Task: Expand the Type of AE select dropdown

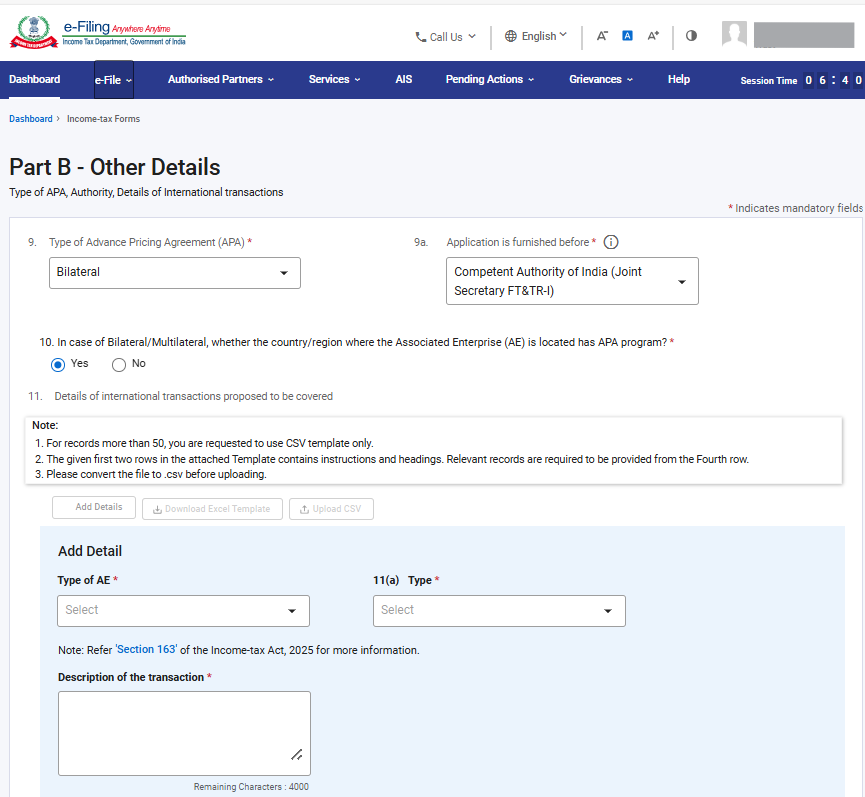Action: point(183,611)
